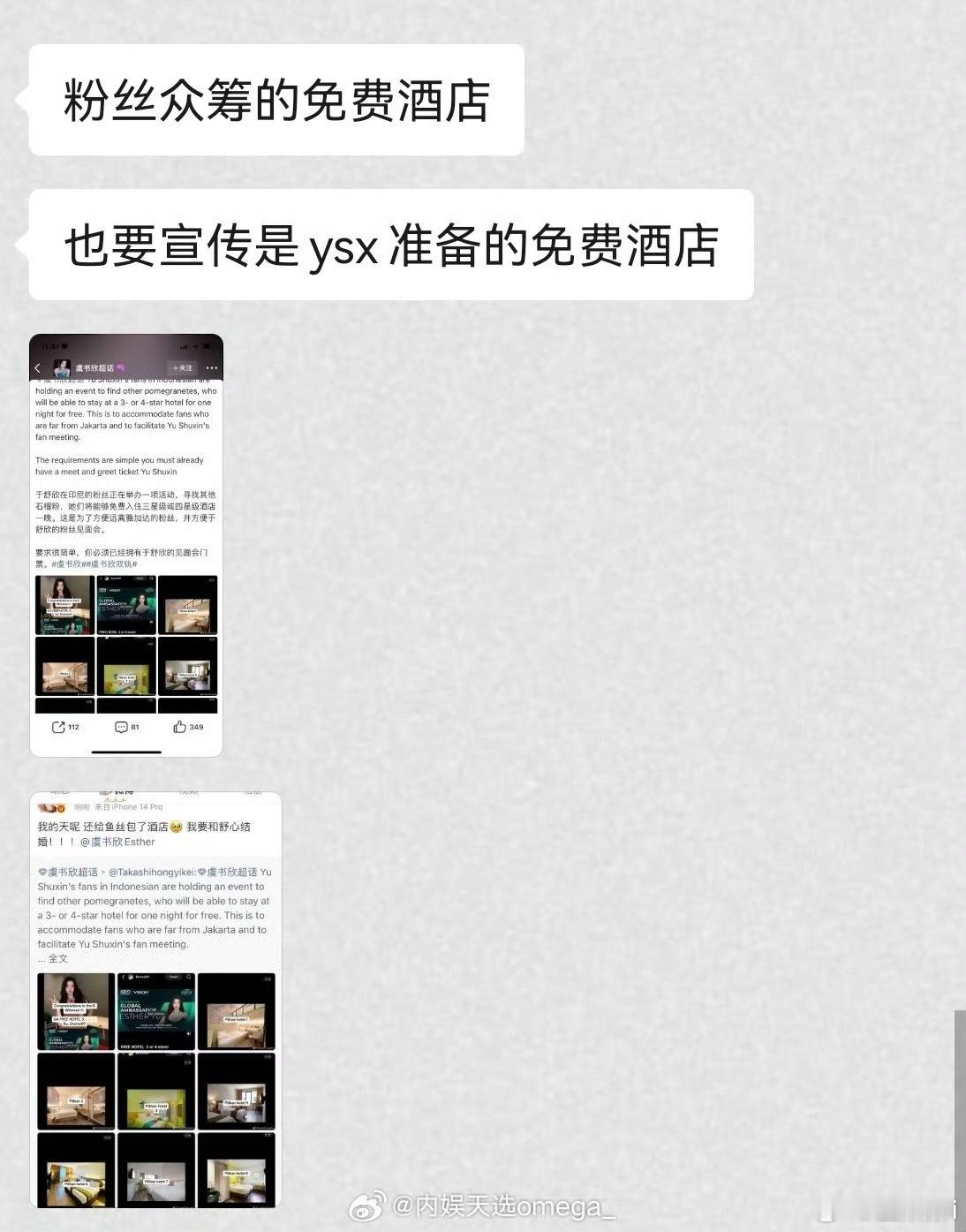Tap the comment icon showing 81
The image size is (966, 1232).
(x=121, y=727)
